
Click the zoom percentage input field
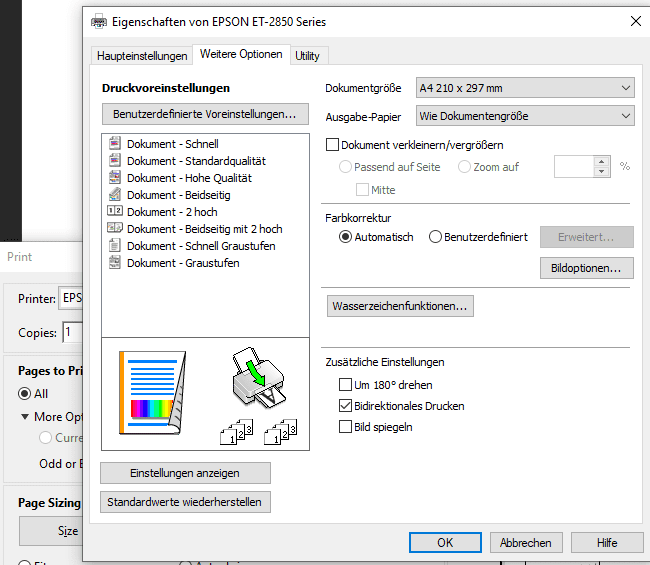tap(574, 167)
